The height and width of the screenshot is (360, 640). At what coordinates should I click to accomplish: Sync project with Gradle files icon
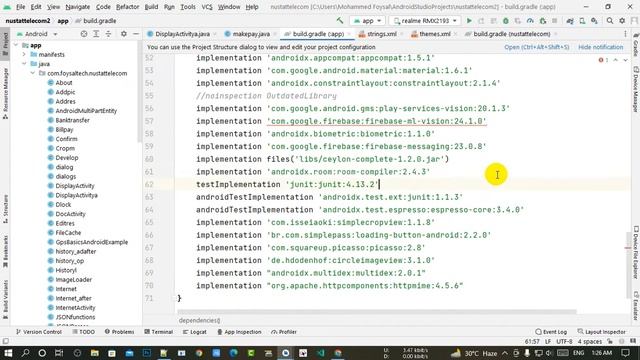click(570, 20)
